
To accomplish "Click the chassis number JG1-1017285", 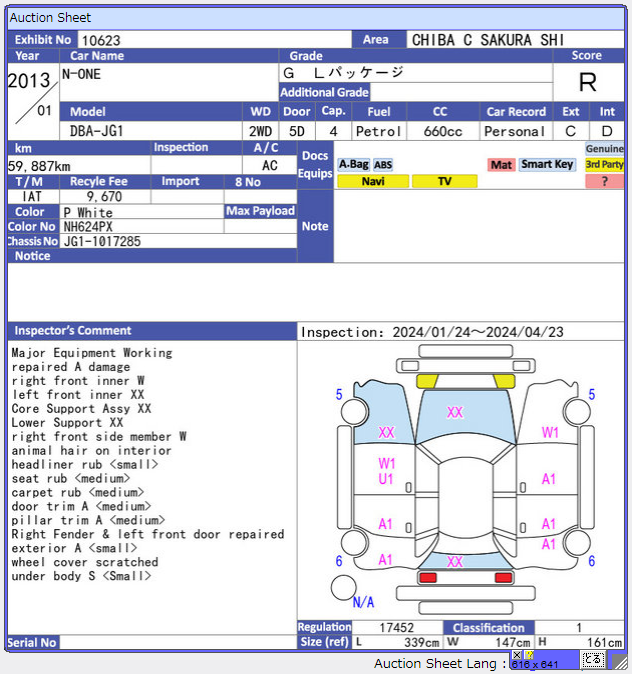I will tap(102, 241).
